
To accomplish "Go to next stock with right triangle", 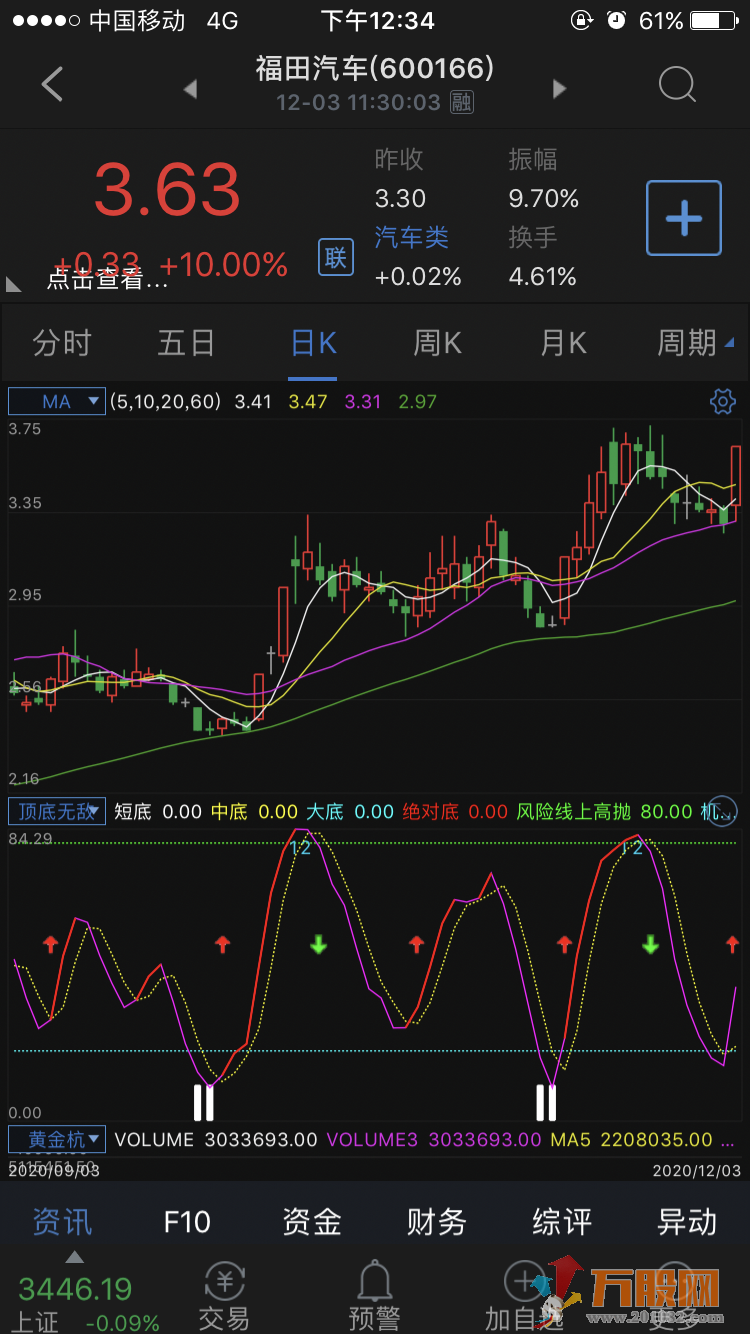I will (559, 89).
